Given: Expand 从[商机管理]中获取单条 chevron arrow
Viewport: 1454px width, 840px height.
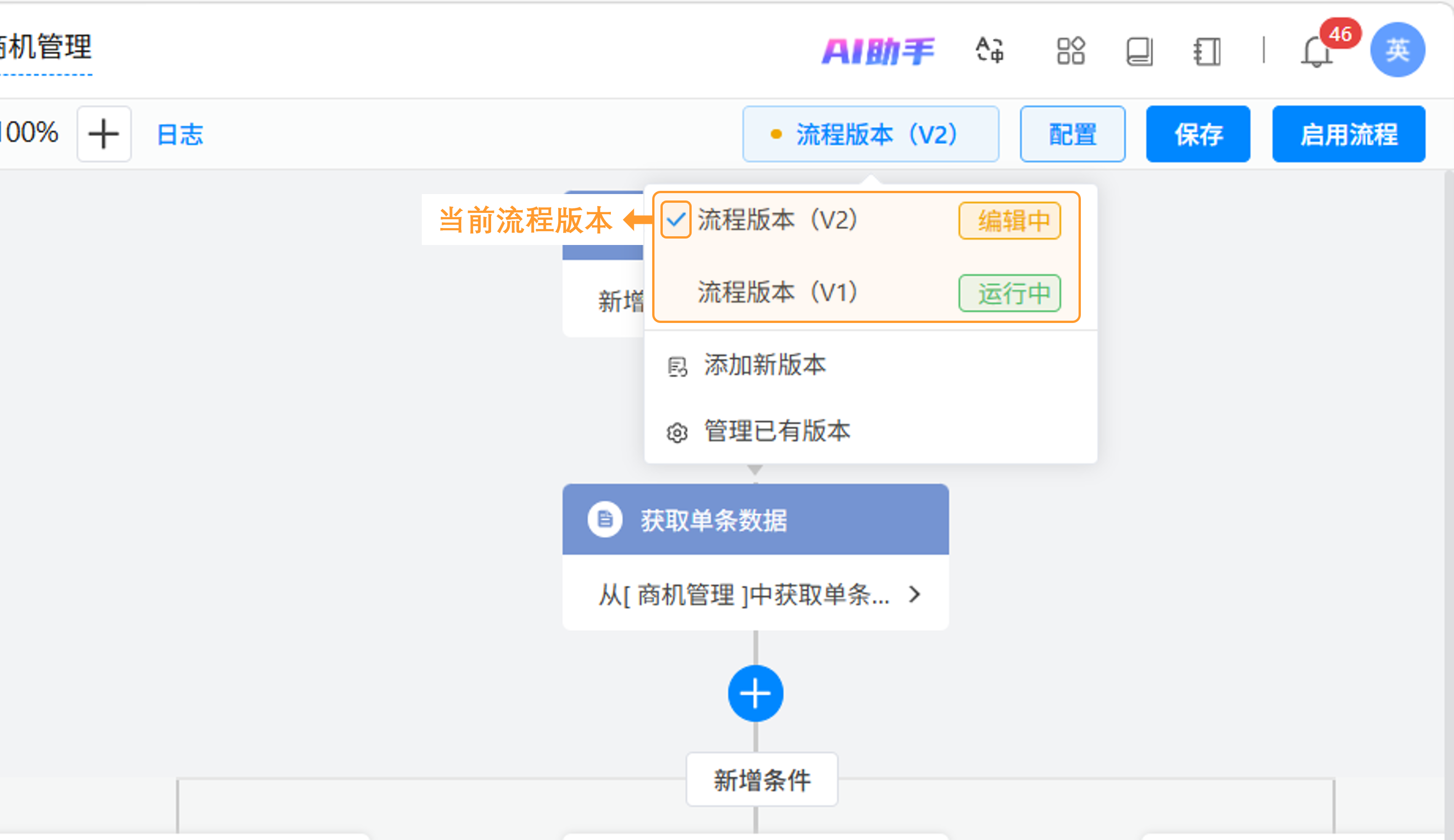Looking at the screenshot, I should pyautogui.click(x=914, y=594).
